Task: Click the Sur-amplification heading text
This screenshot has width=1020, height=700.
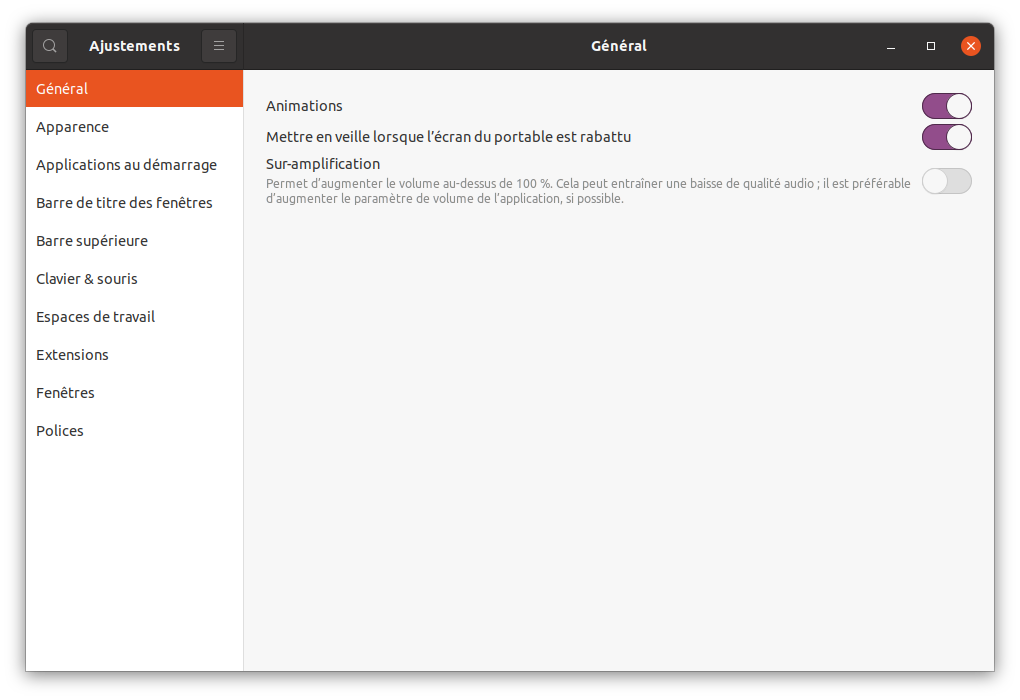Action: coord(323,164)
